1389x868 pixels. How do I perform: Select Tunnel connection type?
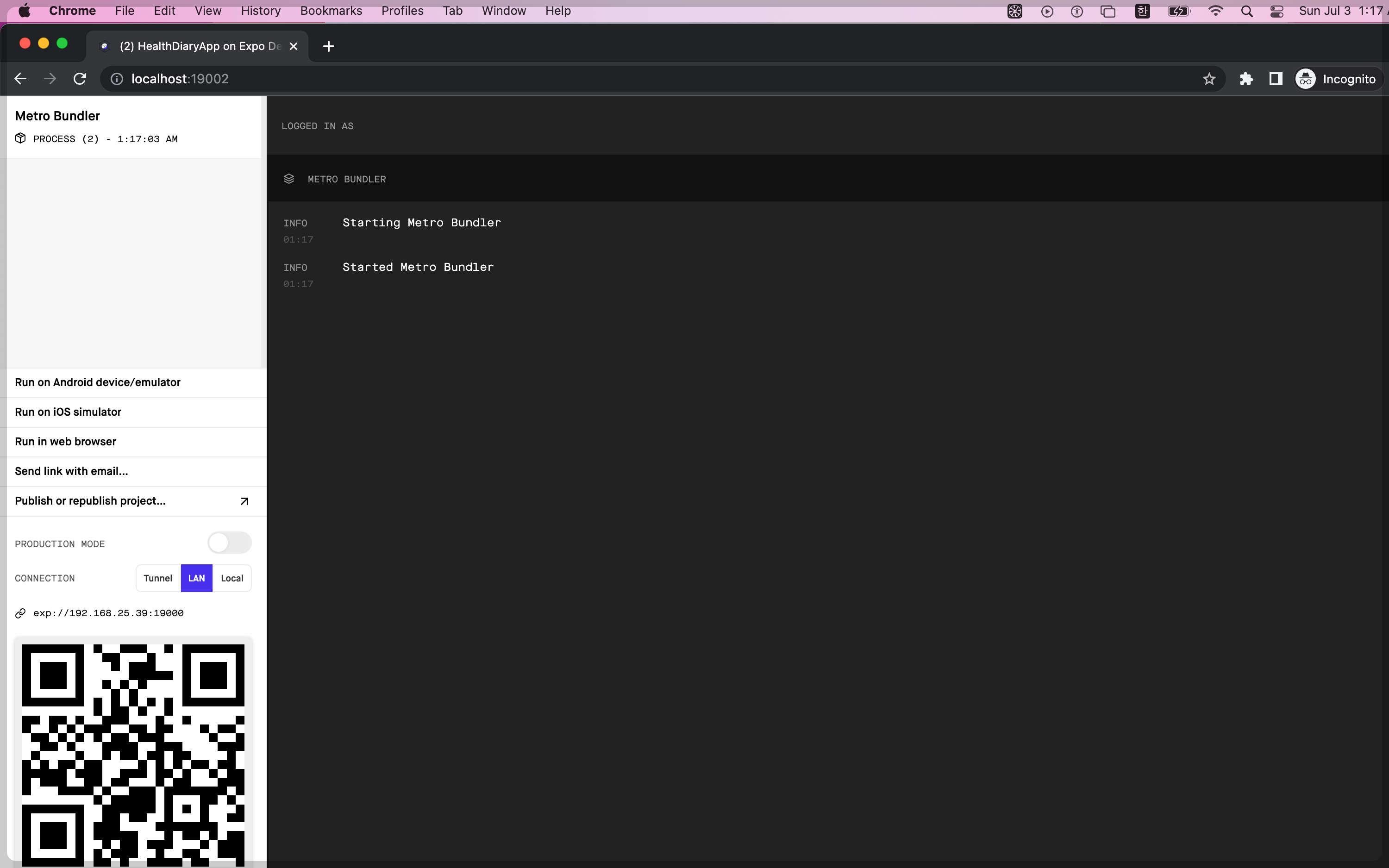[x=158, y=578]
